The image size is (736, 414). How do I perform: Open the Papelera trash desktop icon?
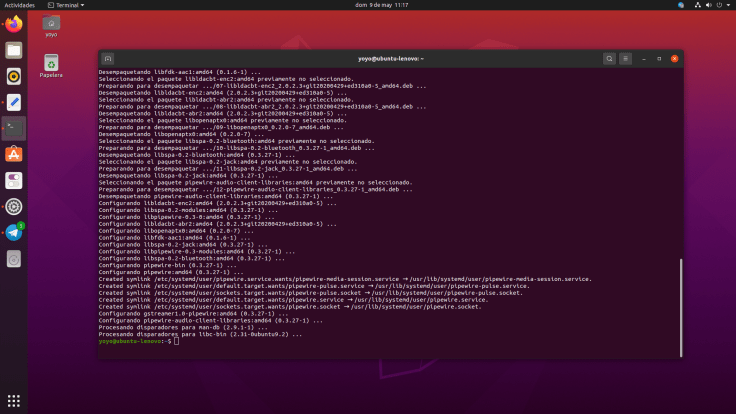coord(51,63)
